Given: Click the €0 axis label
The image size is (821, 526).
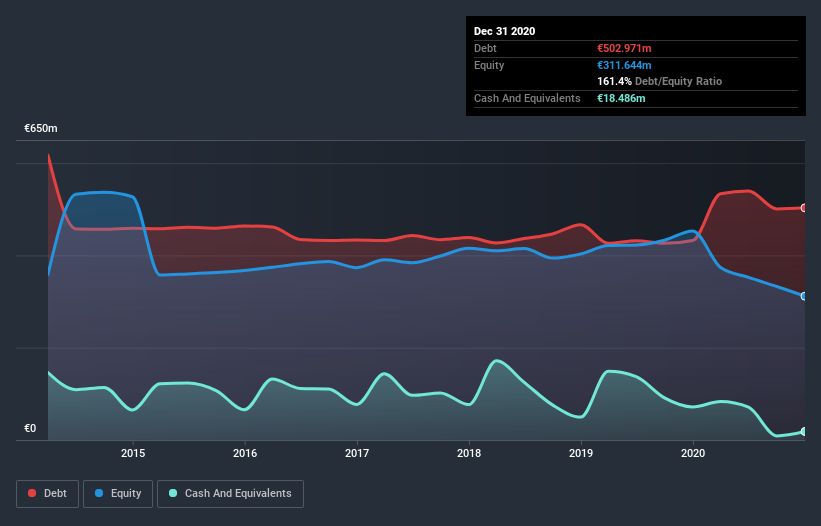Looking at the screenshot, I should click(30, 428).
